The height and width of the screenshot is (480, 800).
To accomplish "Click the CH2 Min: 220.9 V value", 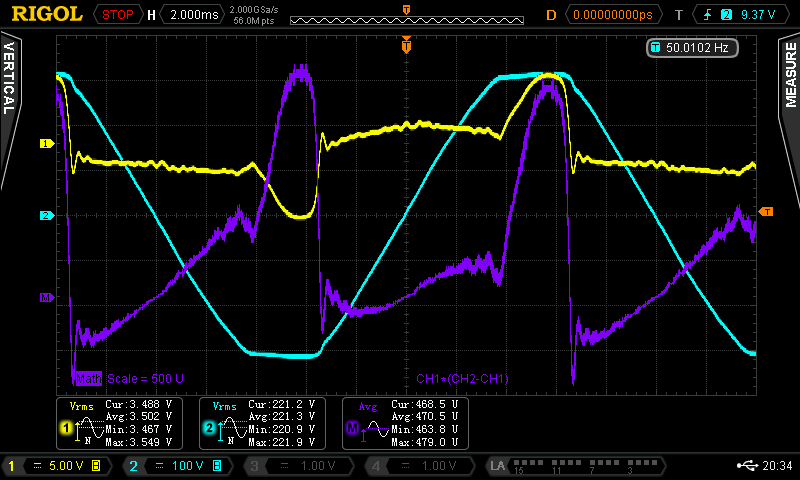I will pyautogui.click(x=282, y=430).
